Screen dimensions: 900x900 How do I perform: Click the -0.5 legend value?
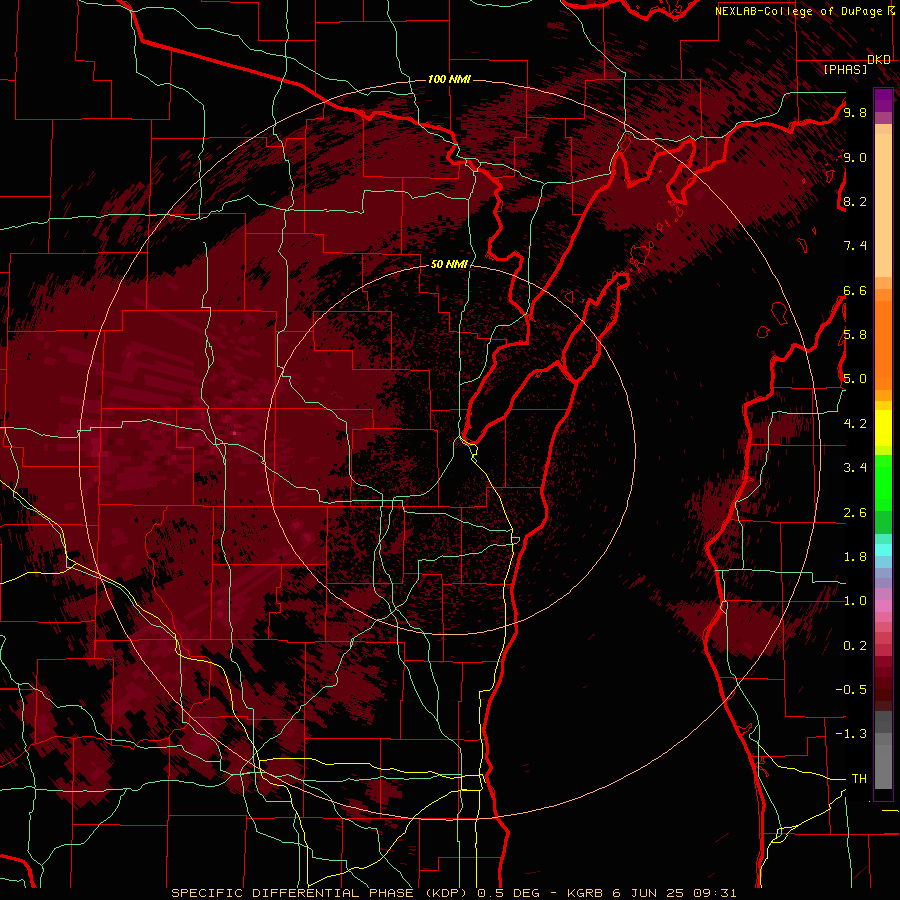coord(851,690)
